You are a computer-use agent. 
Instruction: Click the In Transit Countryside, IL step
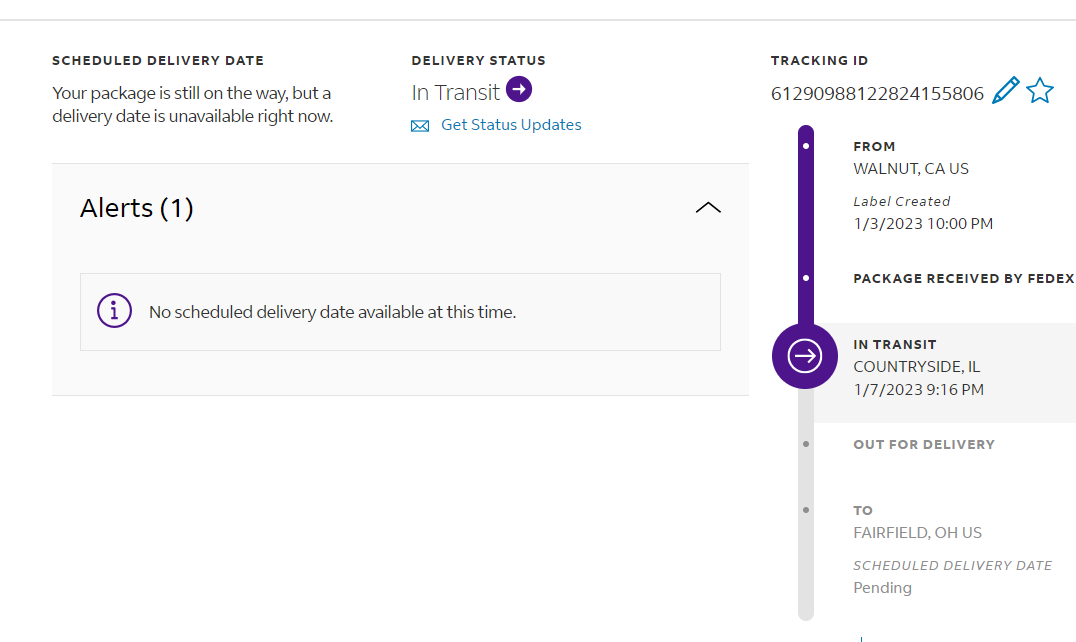917,367
